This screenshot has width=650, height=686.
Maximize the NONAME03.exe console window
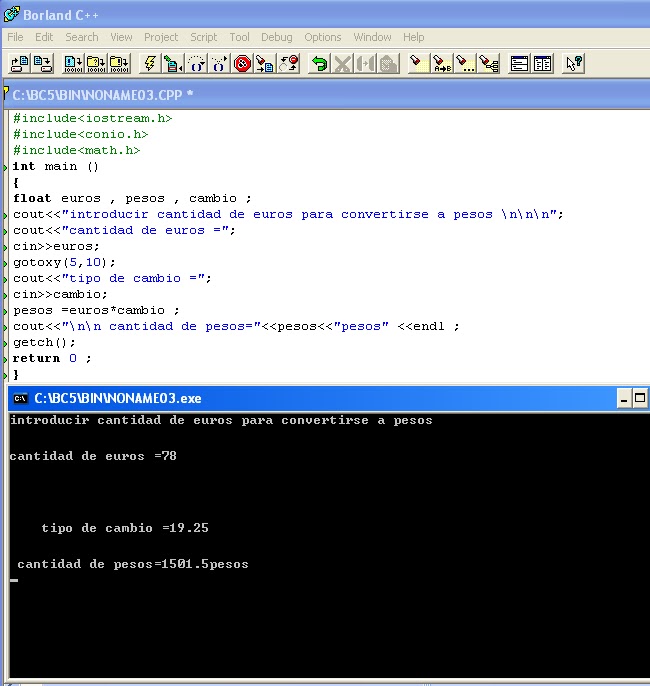tap(640, 399)
